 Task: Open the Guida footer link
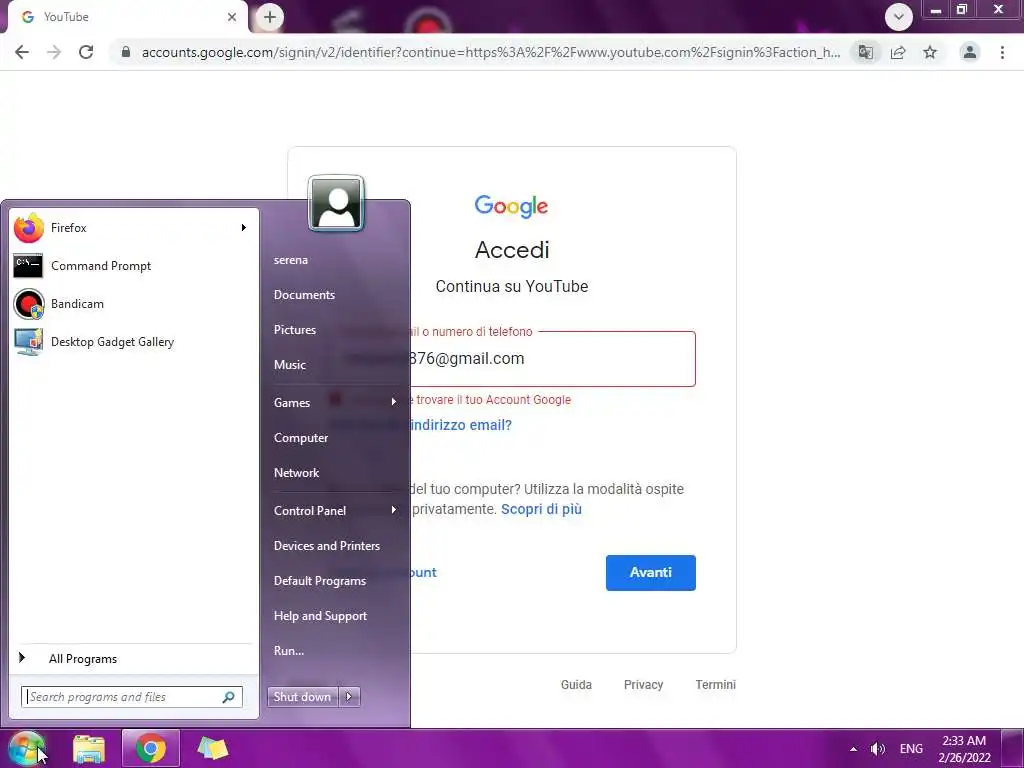[x=576, y=684]
